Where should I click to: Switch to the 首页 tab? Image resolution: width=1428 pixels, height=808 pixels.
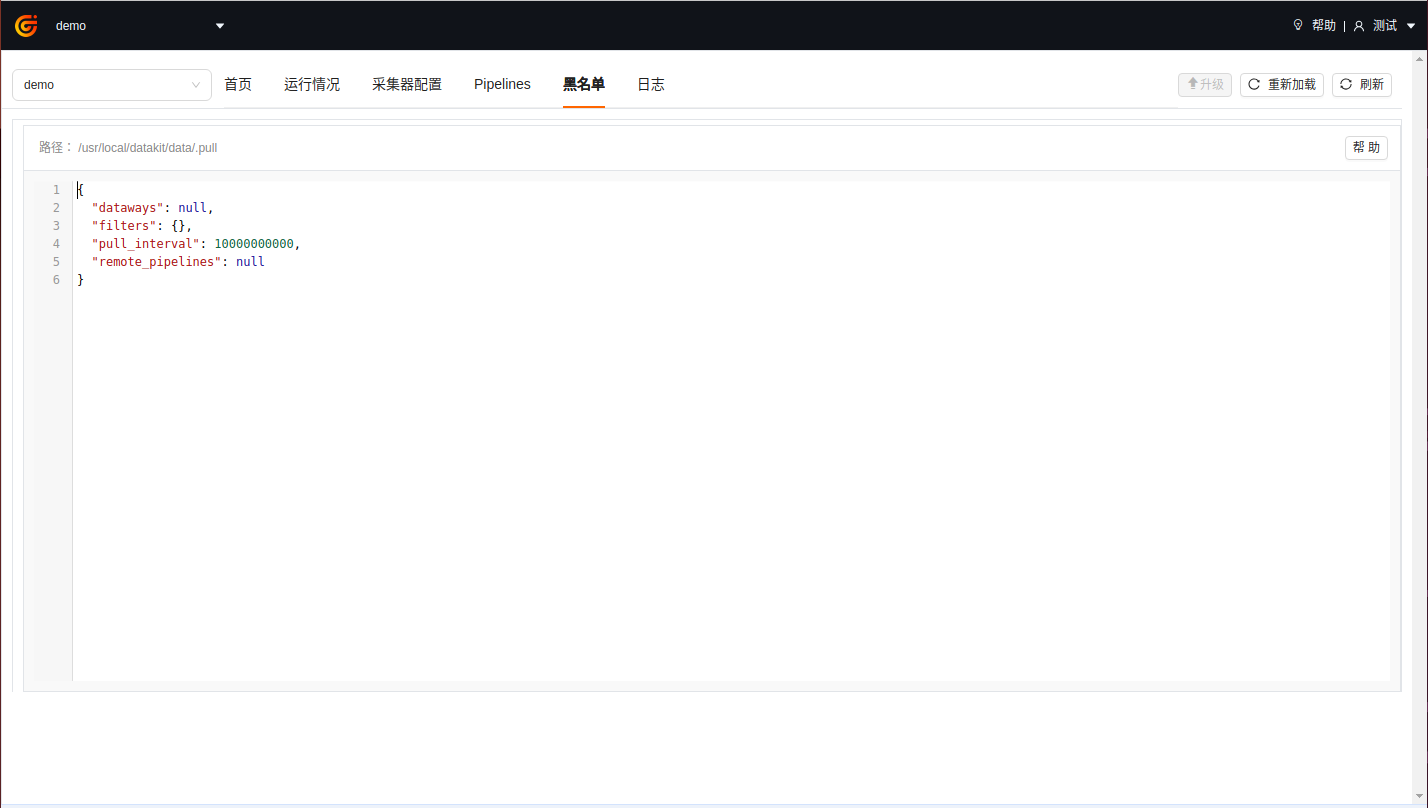pos(238,85)
